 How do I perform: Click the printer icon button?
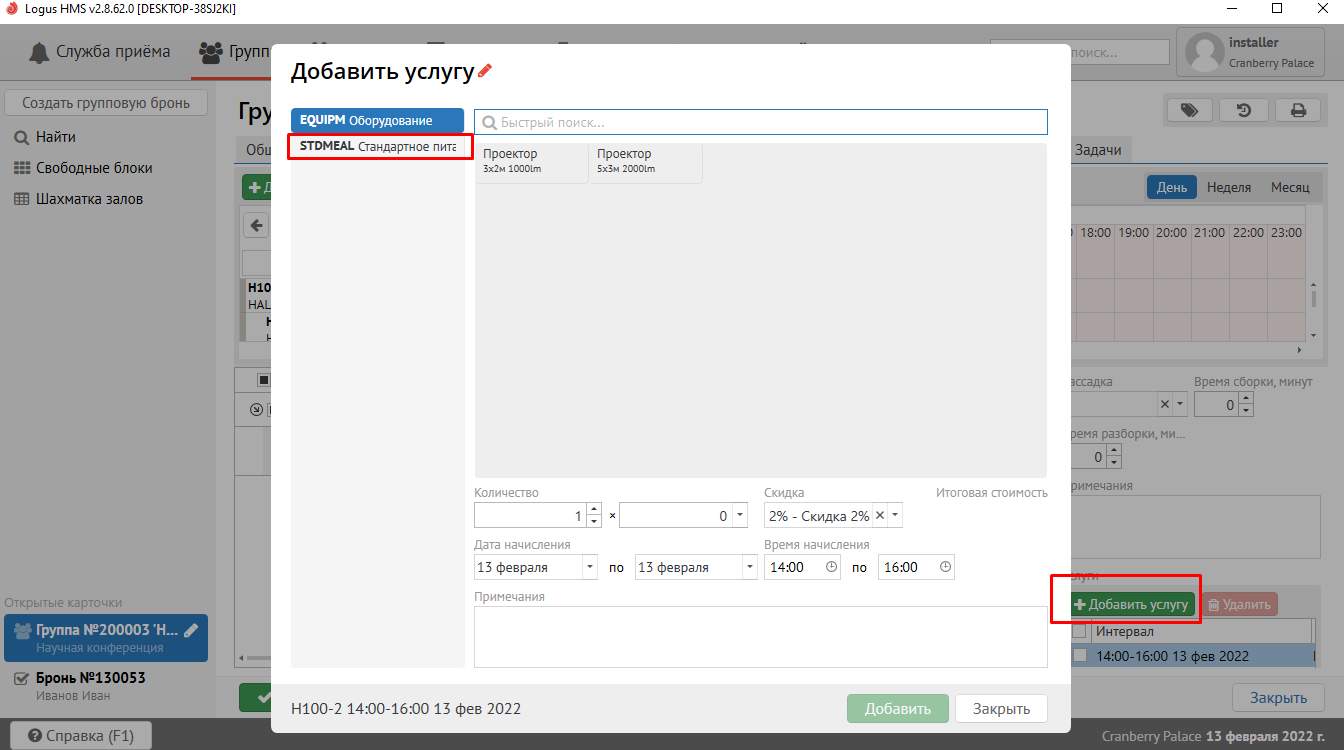1298,111
